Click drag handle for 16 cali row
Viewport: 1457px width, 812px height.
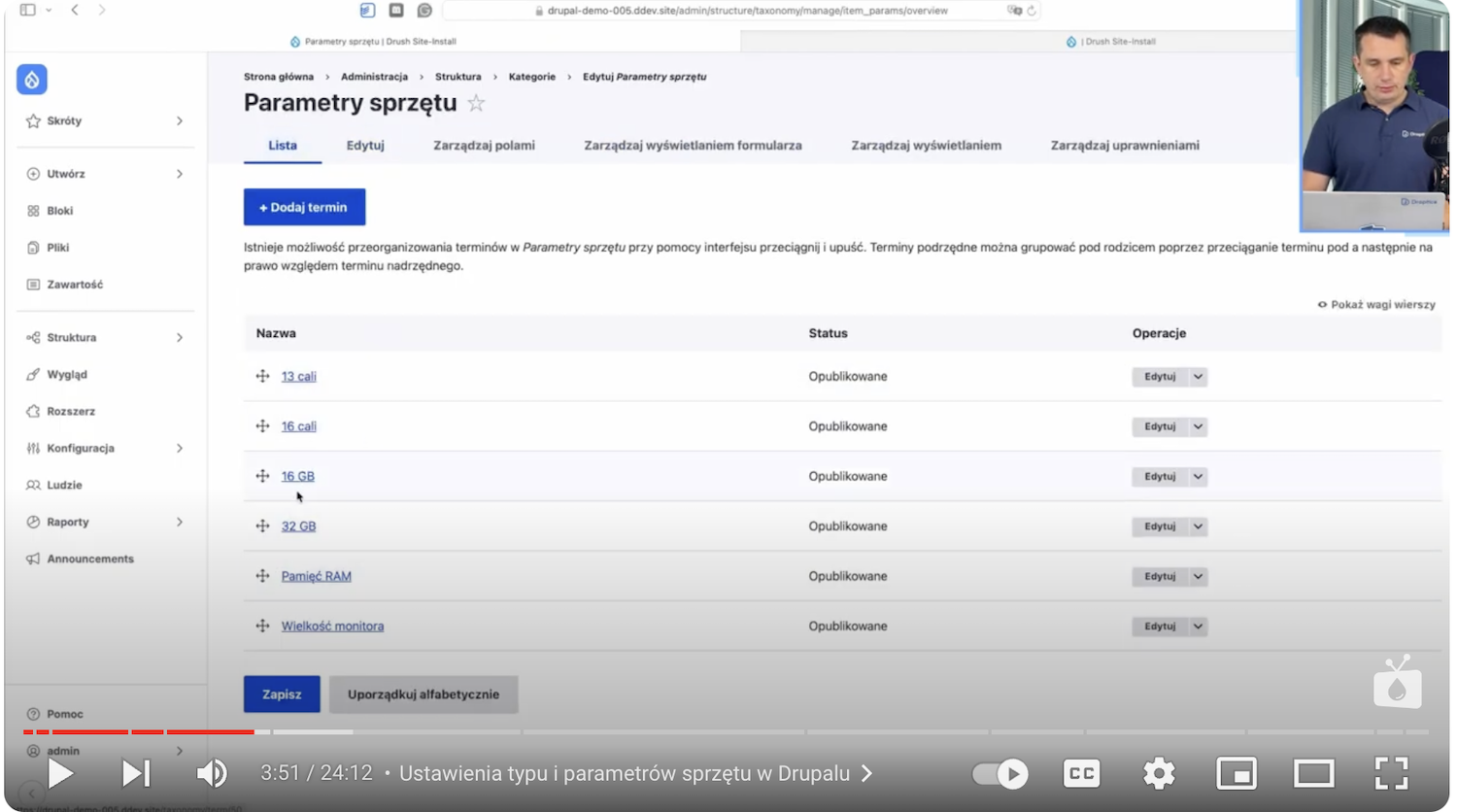[x=262, y=426]
